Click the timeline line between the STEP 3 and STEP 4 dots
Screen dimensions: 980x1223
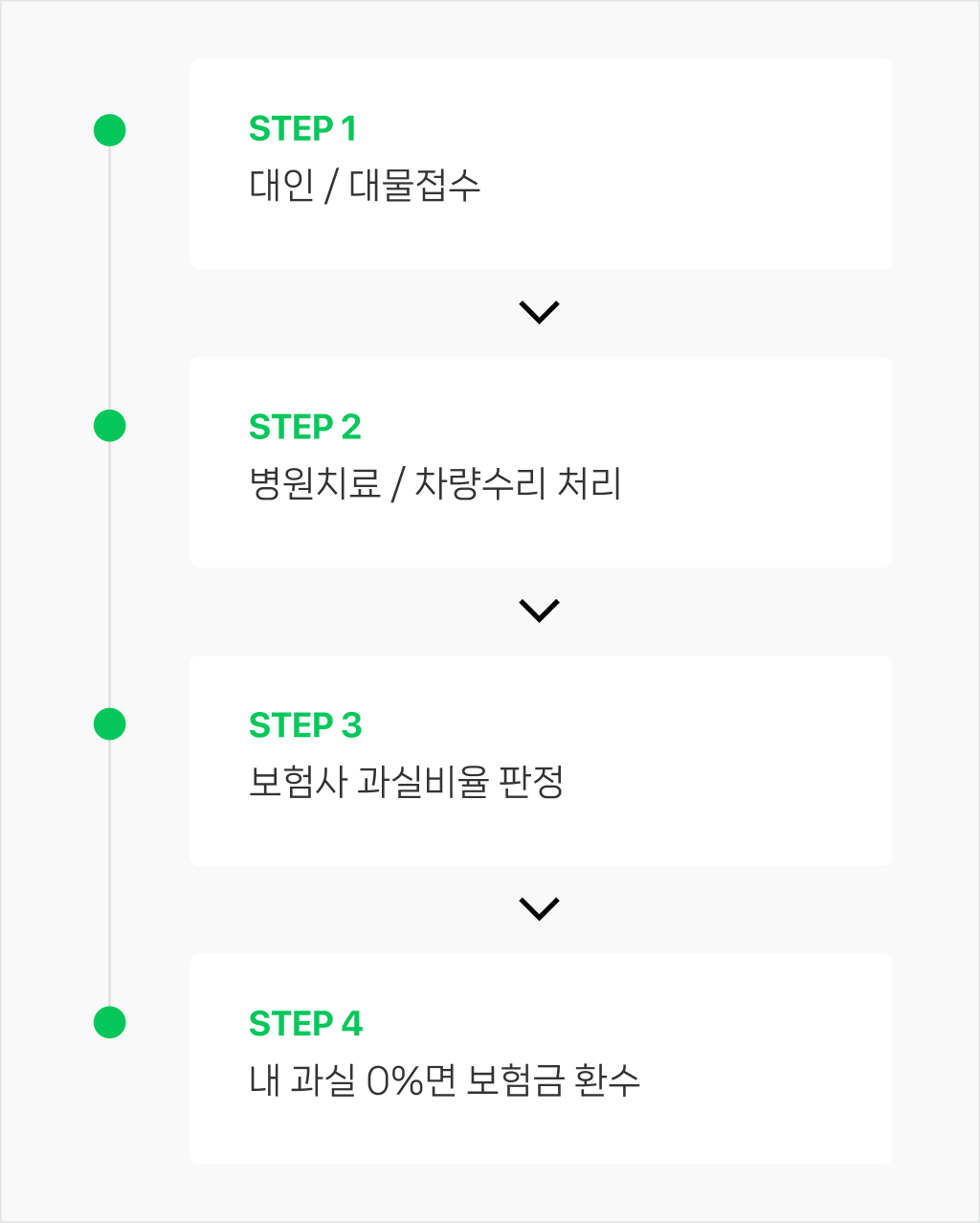coord(110,873)
